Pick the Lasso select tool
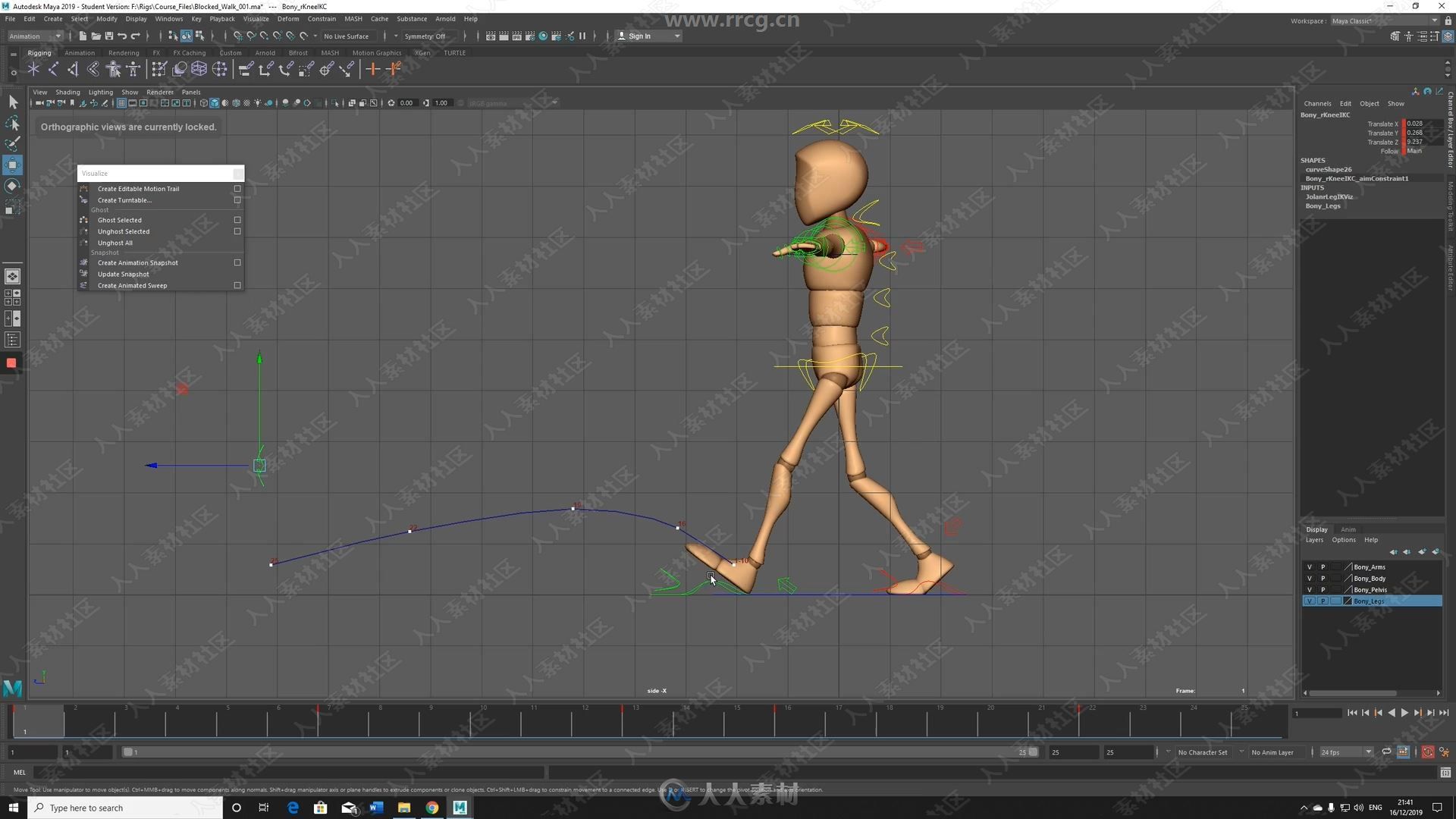 pos(13,123)
